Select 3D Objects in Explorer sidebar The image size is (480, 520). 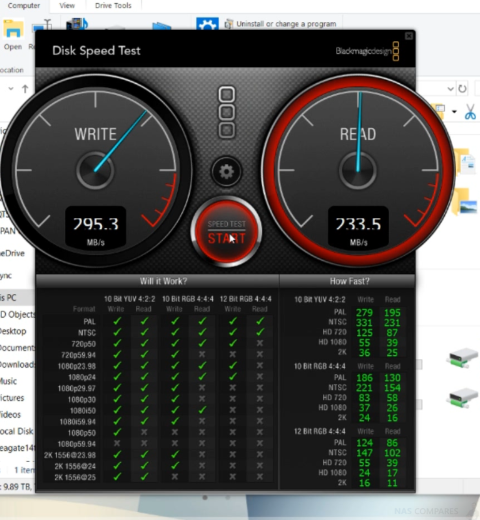(17, 314)
